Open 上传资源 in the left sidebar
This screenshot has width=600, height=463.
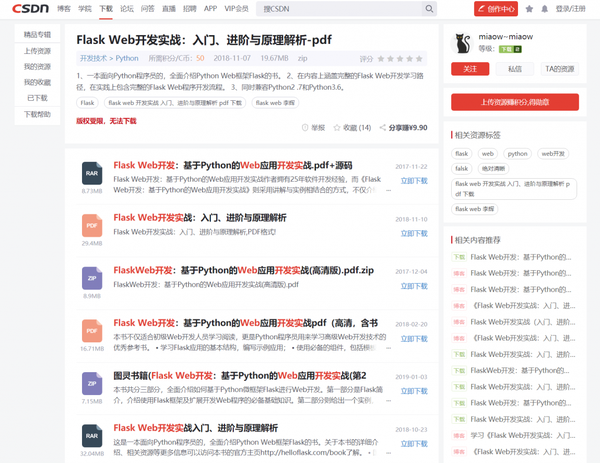coord(37,51)
